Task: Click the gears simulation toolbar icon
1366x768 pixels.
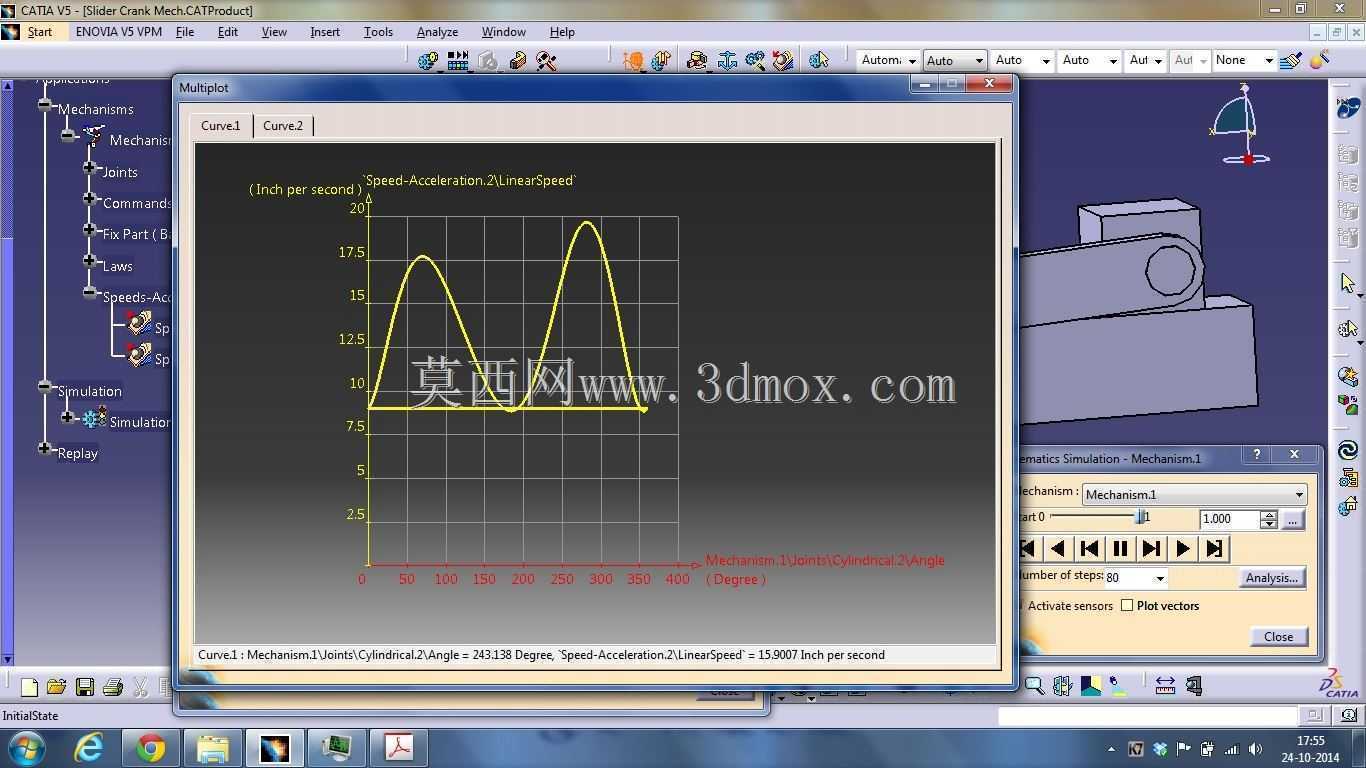Action: click(428, 61)
